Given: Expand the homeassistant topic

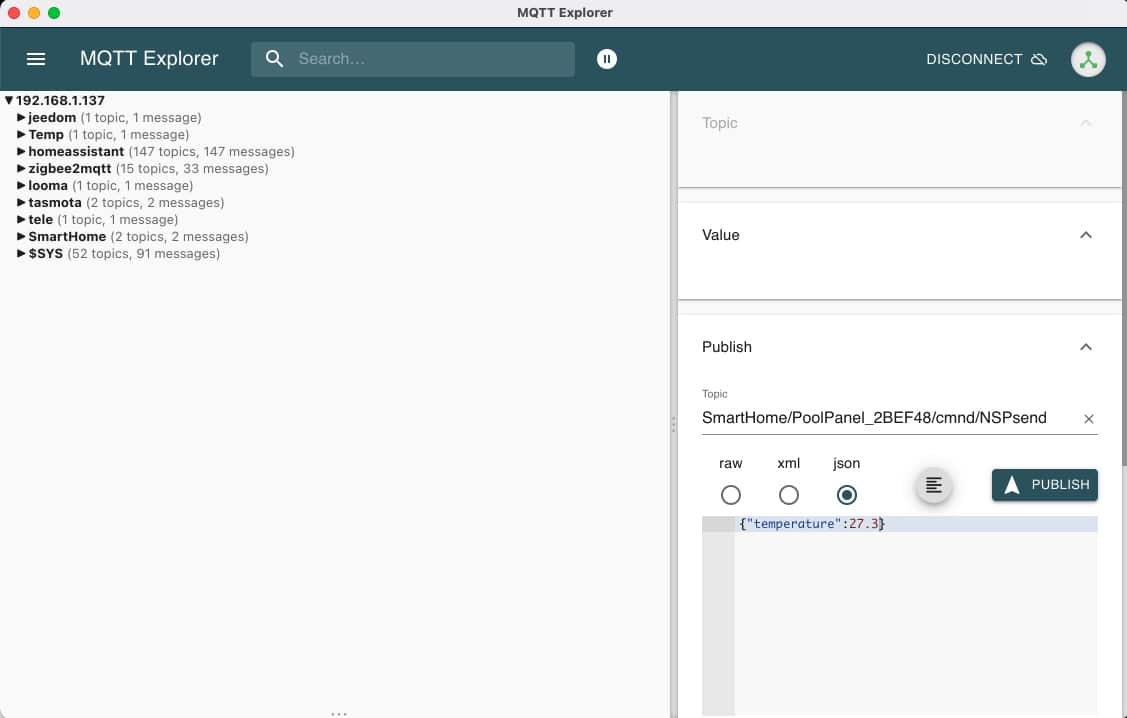Looking at the screenshot, I should pos(21,152).
